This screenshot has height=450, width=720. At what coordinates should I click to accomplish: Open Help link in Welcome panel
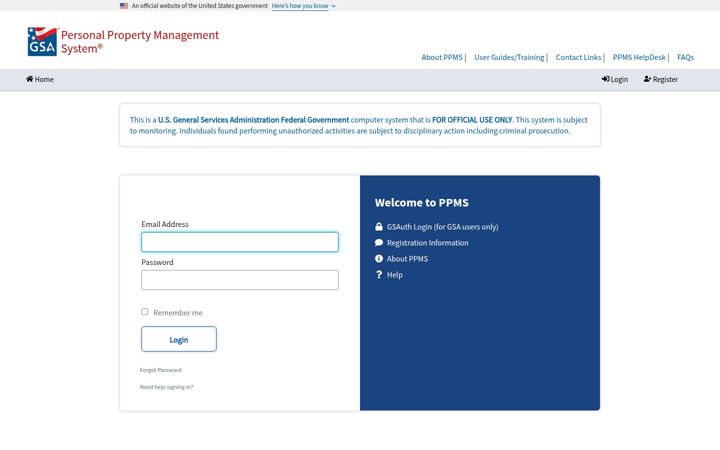click(394, 275)
